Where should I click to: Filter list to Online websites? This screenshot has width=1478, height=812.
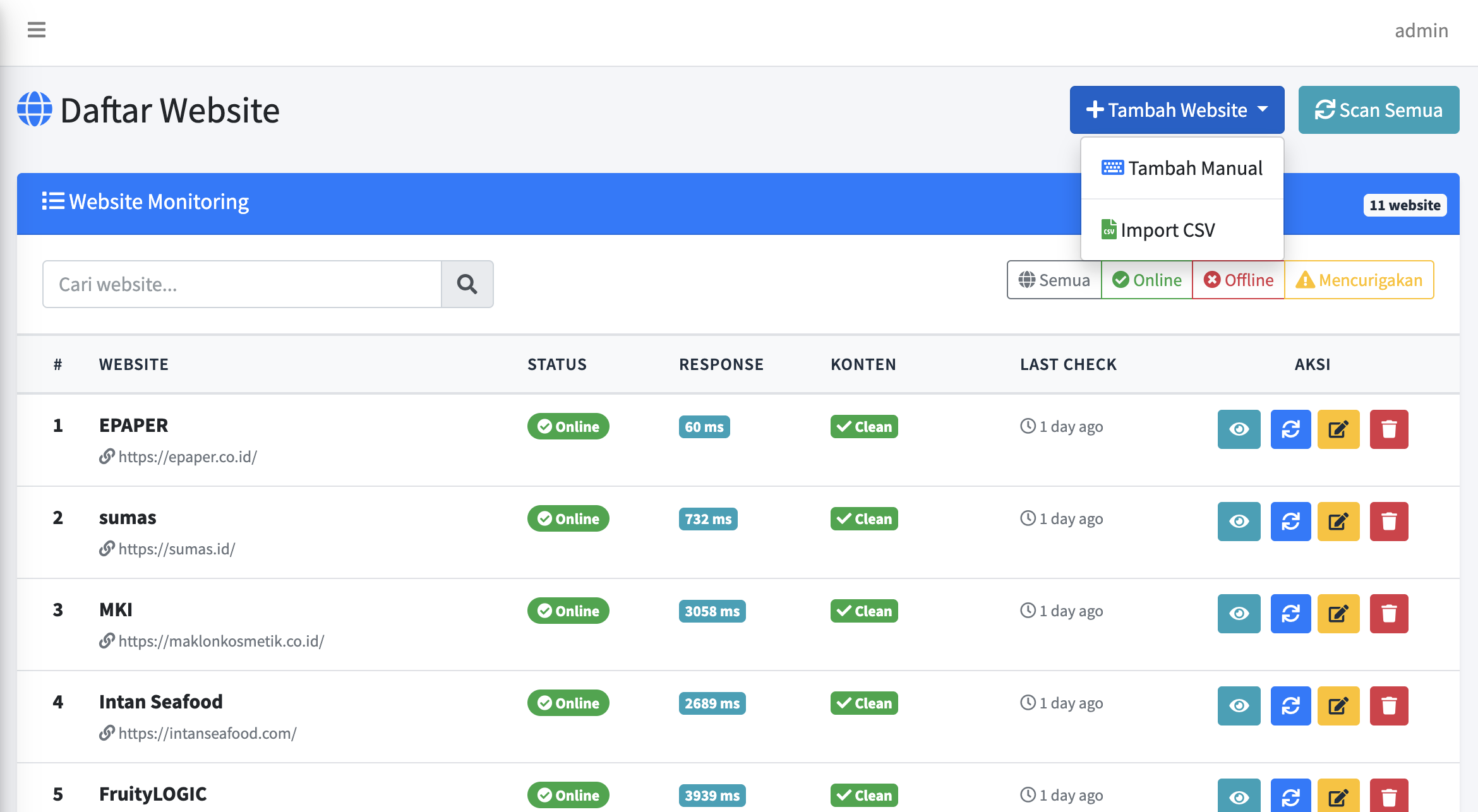point(1146,280)
